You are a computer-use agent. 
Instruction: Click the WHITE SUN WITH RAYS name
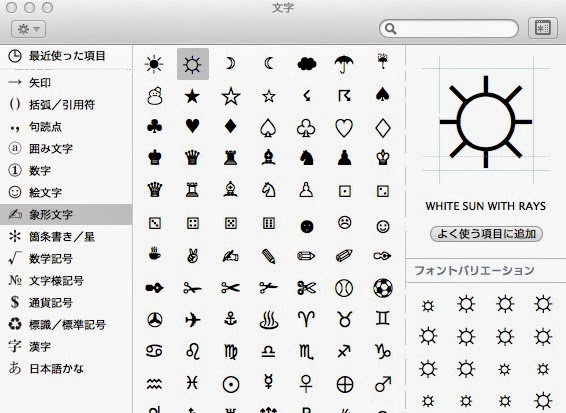click(x=486, y=206)
